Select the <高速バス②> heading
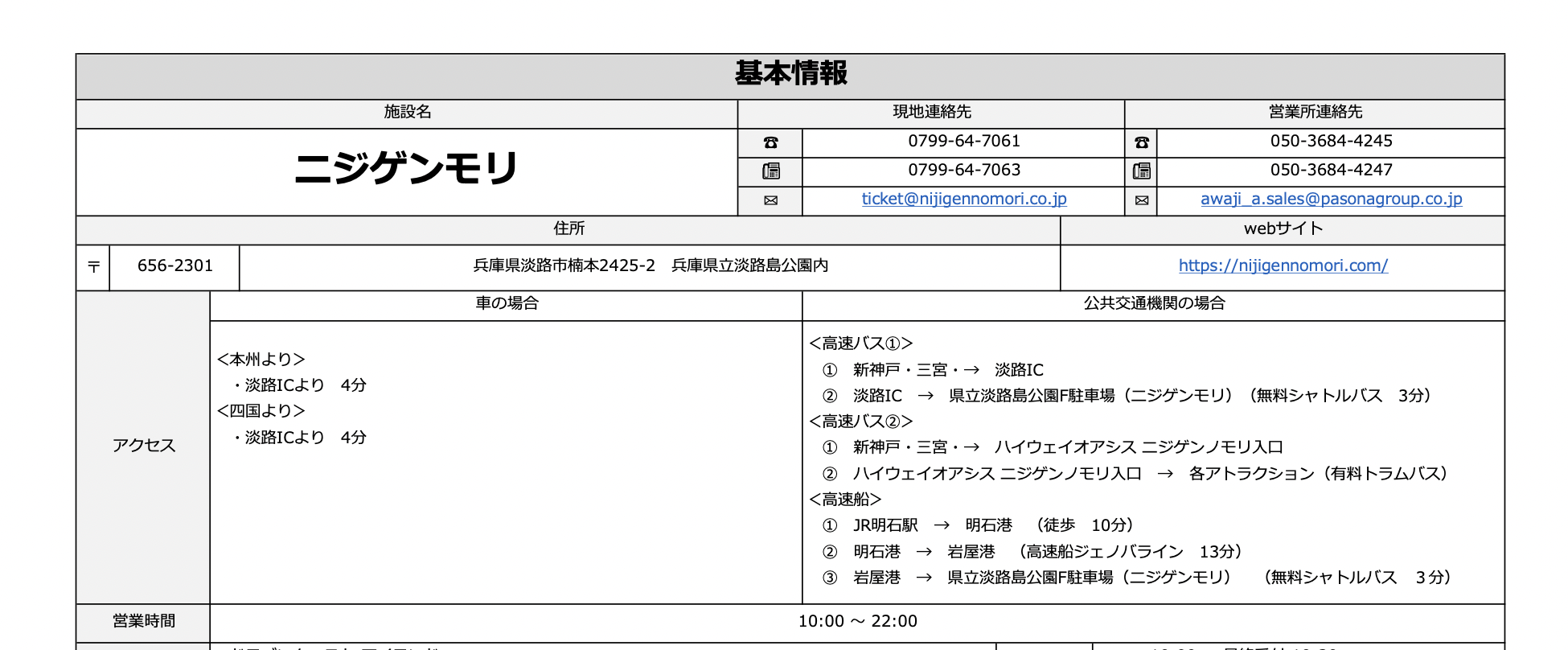 tap(861, 422)
